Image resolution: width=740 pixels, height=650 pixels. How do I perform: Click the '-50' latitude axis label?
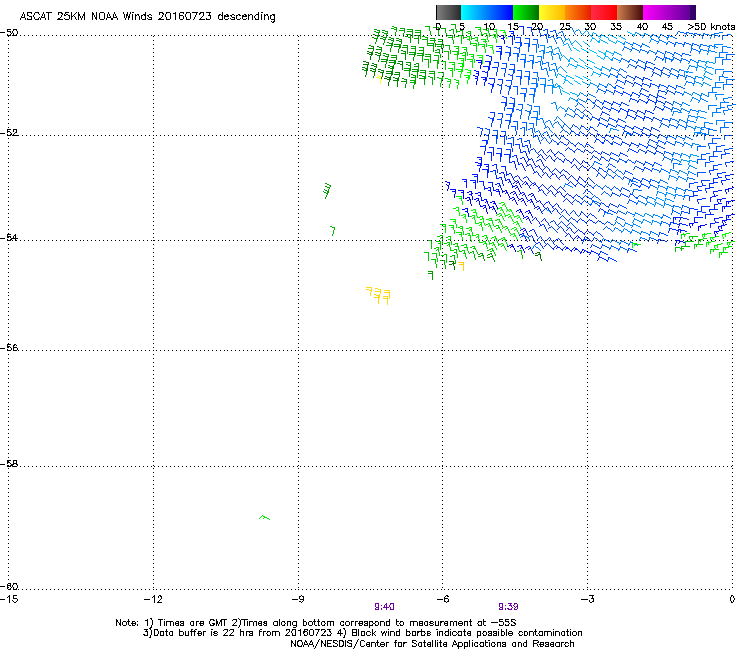tap(9, 33)
